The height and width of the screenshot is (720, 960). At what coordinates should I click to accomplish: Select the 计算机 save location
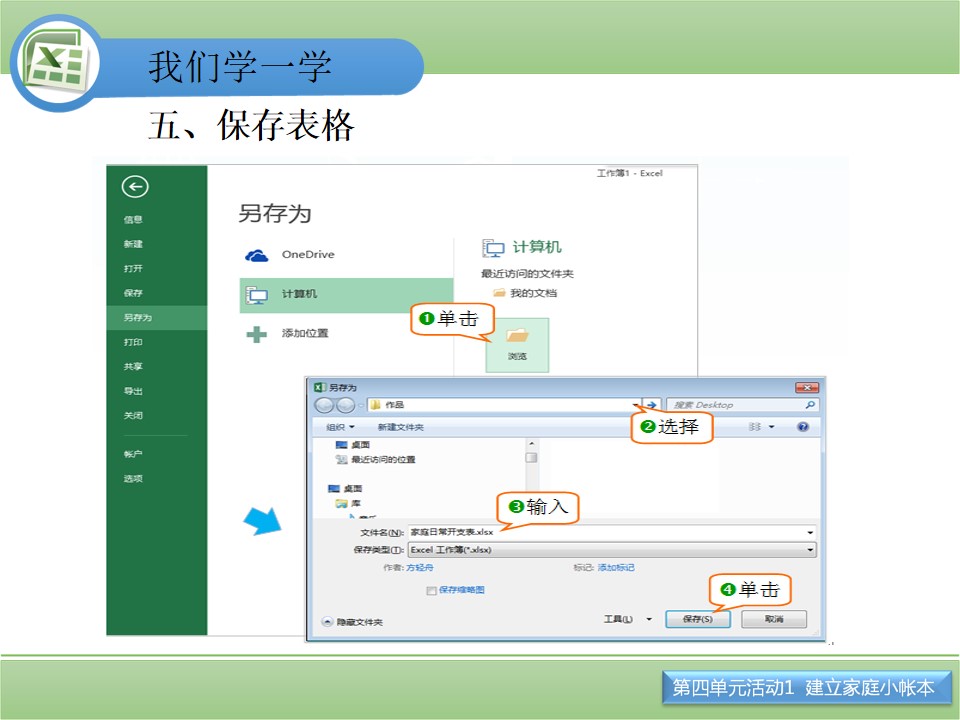(x=346, y=295)
